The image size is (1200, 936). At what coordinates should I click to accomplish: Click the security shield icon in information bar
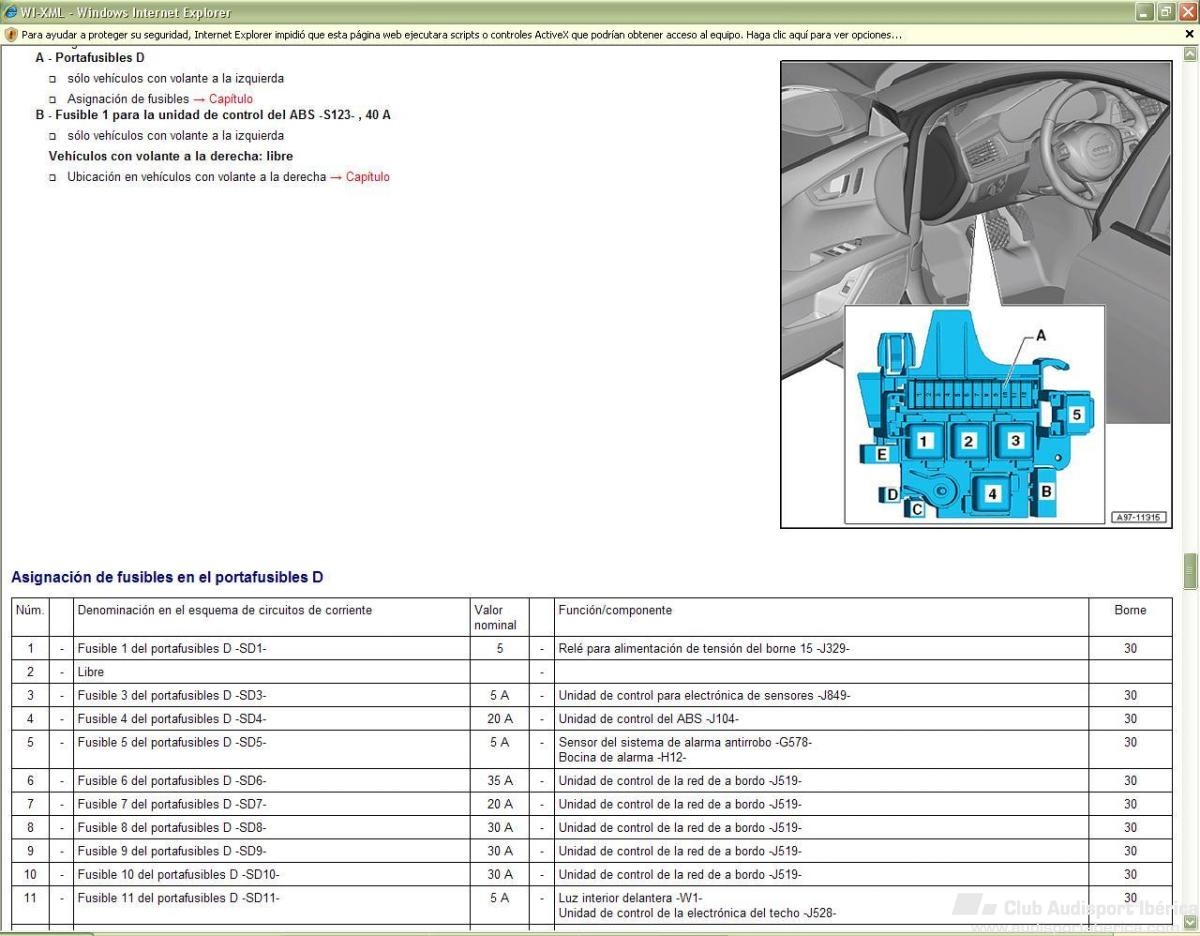pyautogui.click(x=11, y=34)
